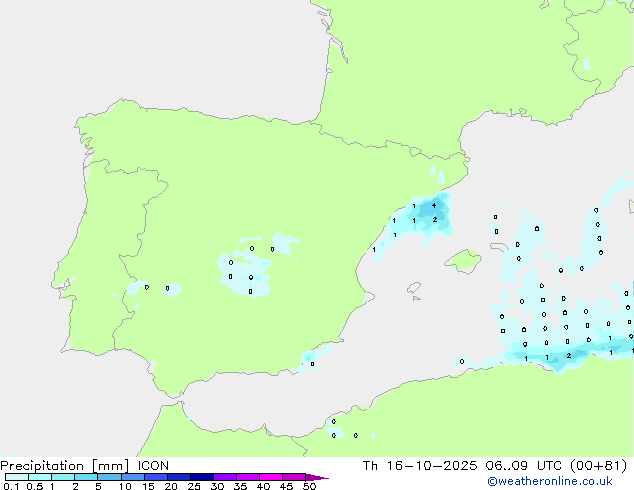Click the legend tick label "0.1"

click(x=11, y=486)
